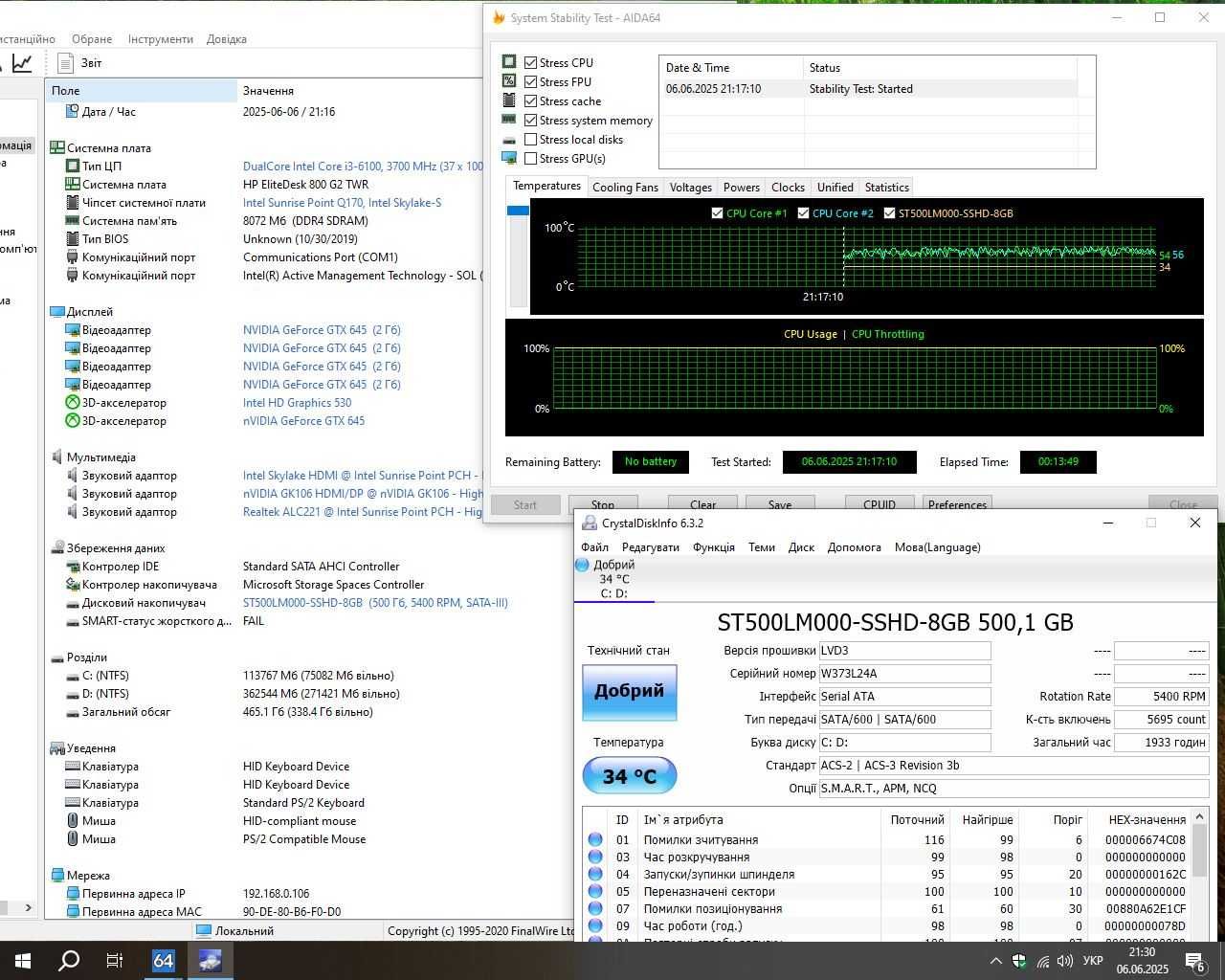This screenshot has height=980, width=1225.
Task: Click the Поточний column header
Action: coord(917,820)
